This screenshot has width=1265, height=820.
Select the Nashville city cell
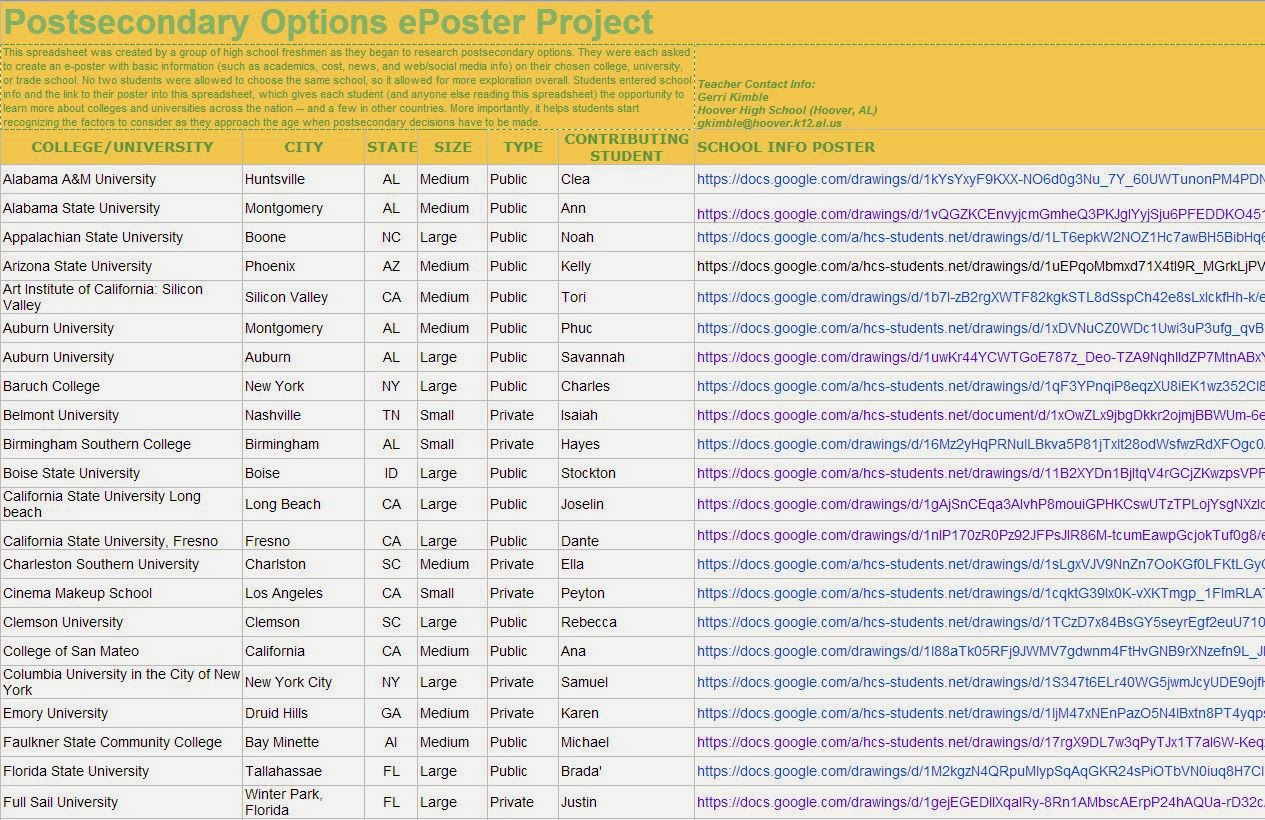[304, 415]
